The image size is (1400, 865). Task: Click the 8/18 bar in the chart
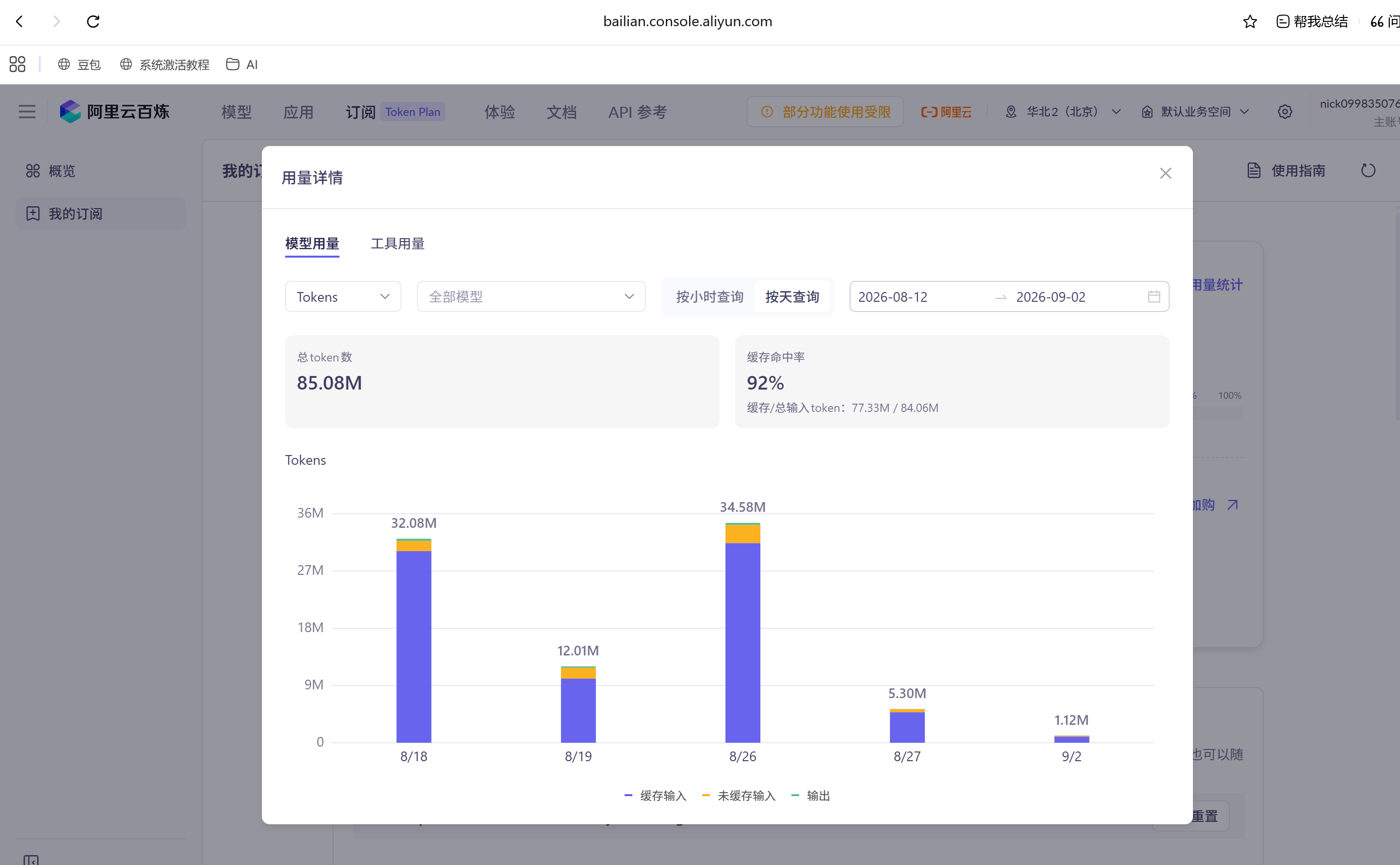point(414,641)
